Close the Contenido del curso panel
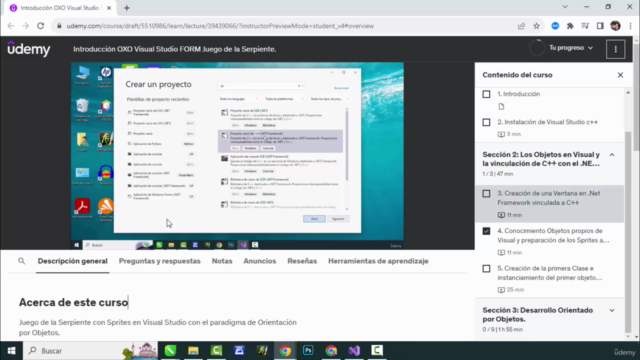The height and width of the screenshot is (360, 640). 620,75
